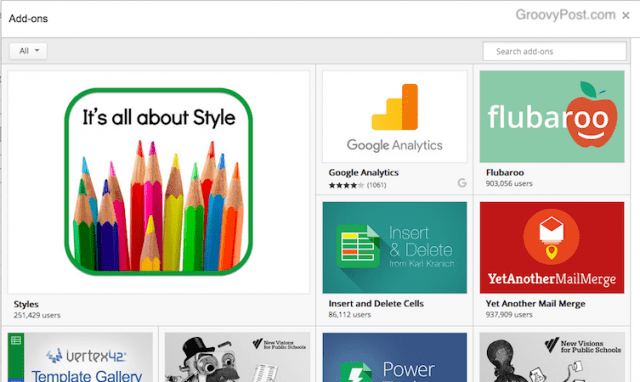Open the Power Tools add-on tile
This screenshot has height=382, width=640.
pyautogui.click(x=395, y=357)
